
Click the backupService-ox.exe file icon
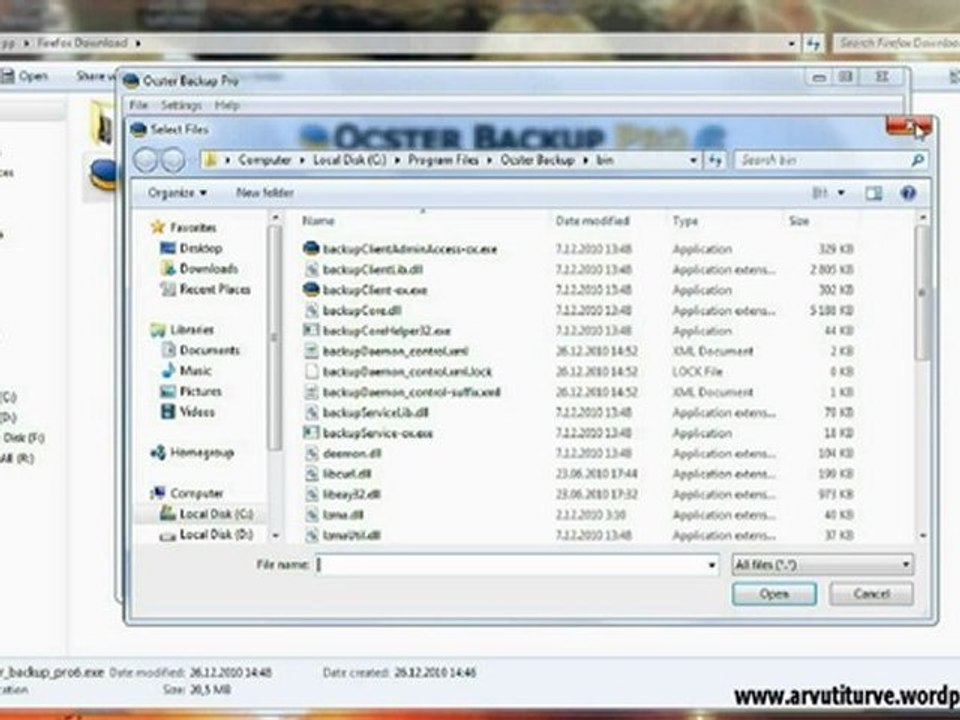click(312, 433)
